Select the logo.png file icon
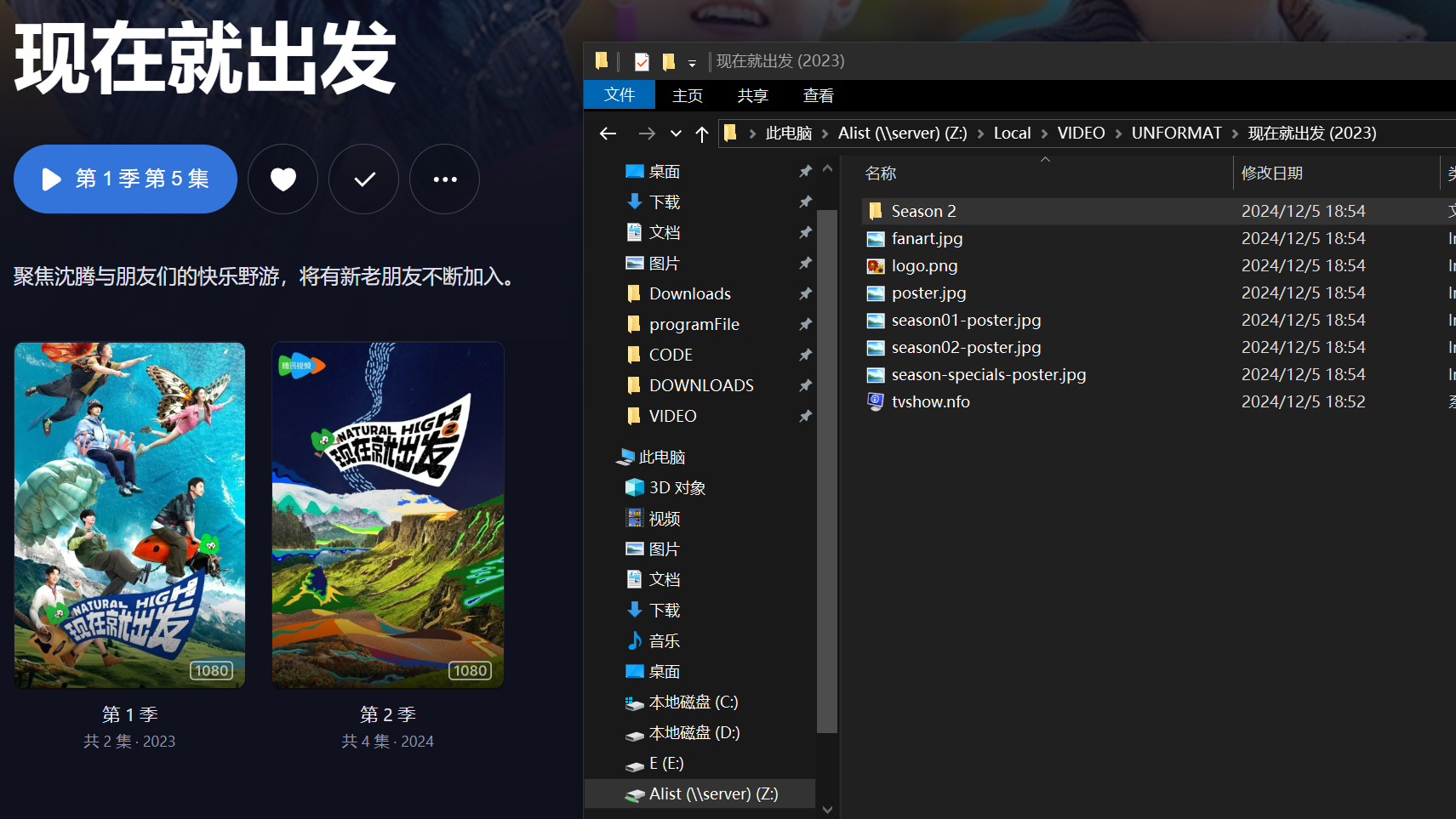 pyautogui.click(x=876, y=266)
